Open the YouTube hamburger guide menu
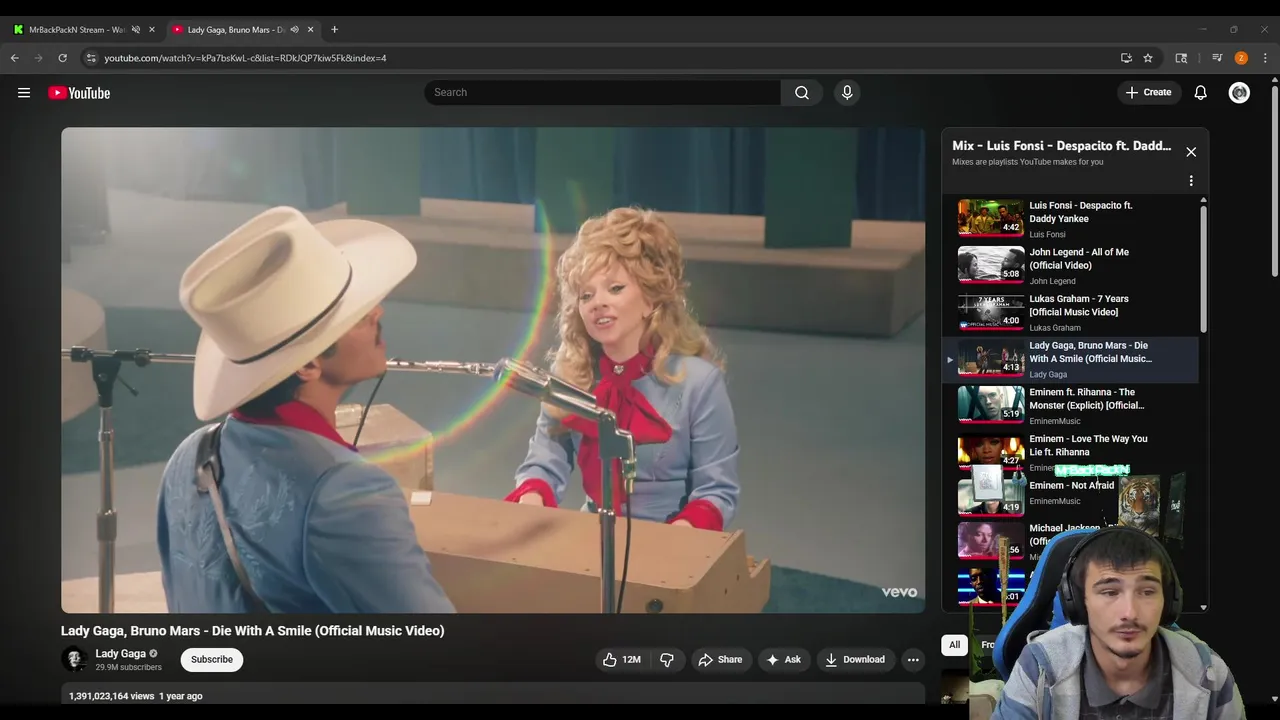Image resolution: width=1280 pixels, height=720 pixels. pyautogui.click(x=24, y=93)
